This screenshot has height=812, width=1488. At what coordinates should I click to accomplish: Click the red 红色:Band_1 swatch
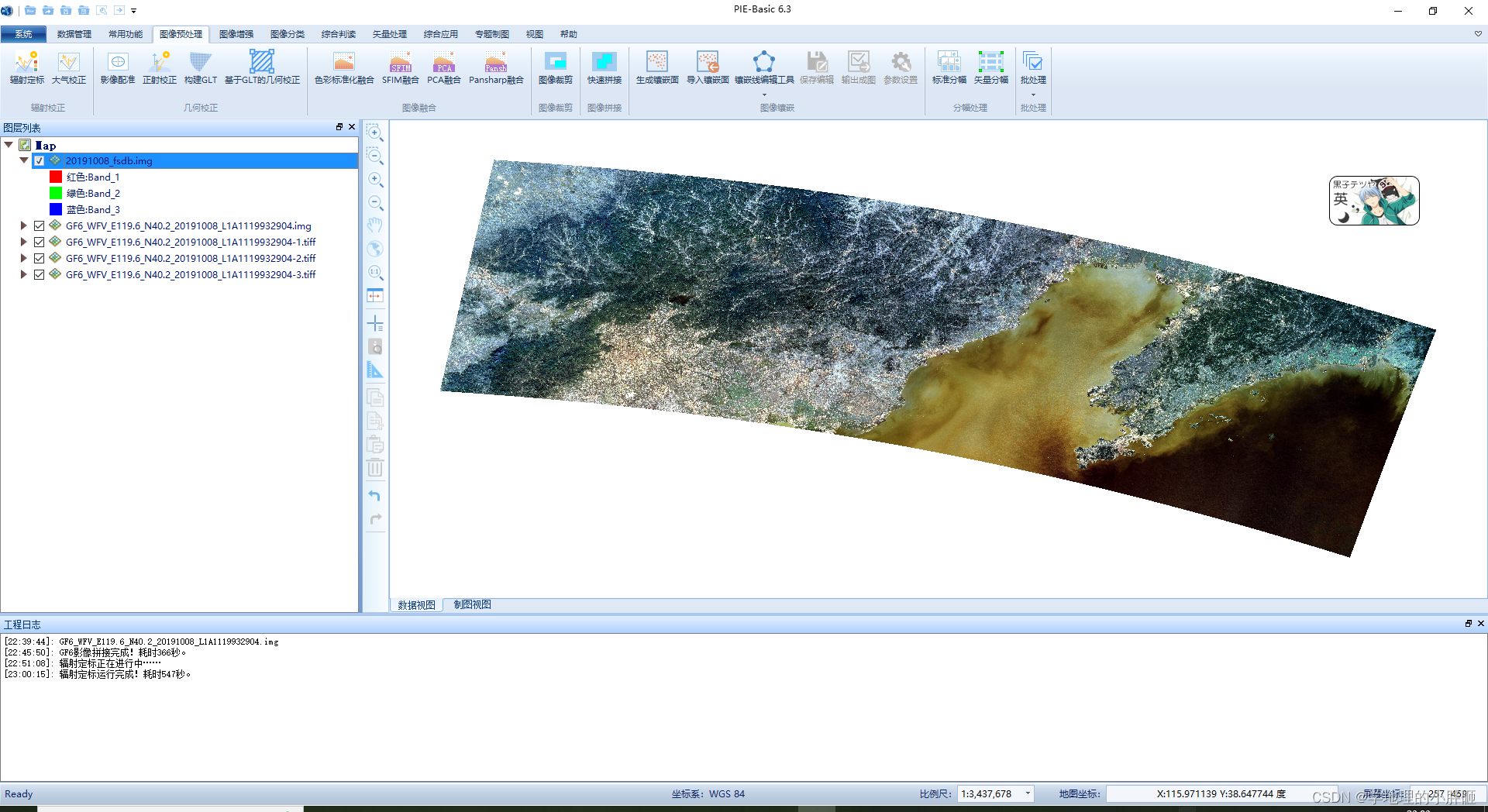(56, 177)
